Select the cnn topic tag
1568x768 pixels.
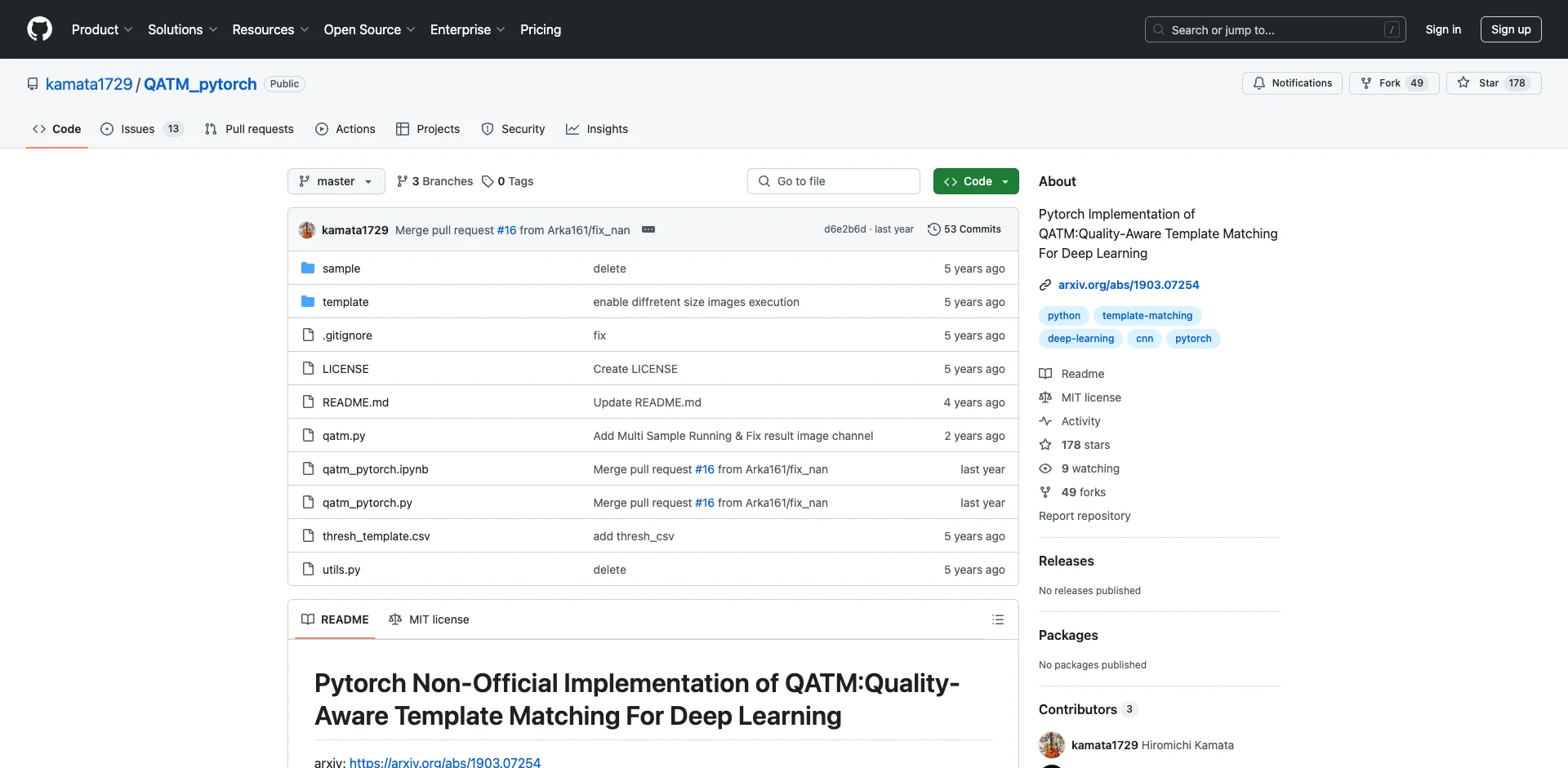click(x=1145, y=339)
